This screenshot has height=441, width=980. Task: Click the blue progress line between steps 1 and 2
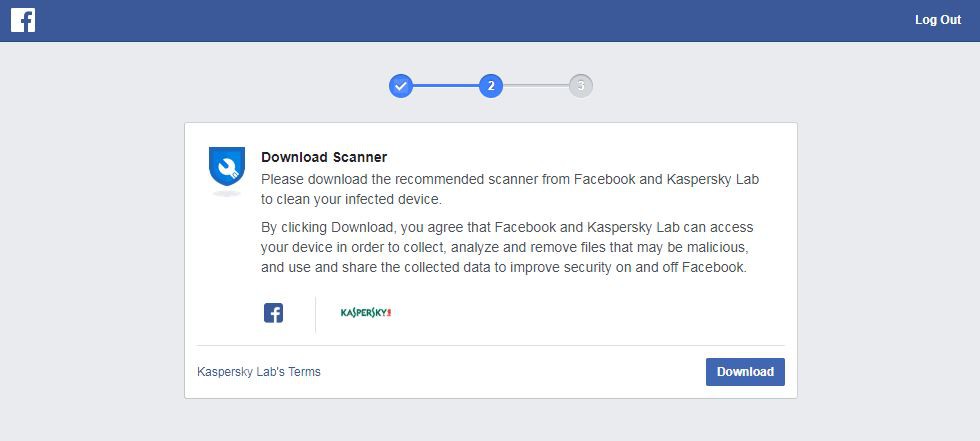point(445,86)
